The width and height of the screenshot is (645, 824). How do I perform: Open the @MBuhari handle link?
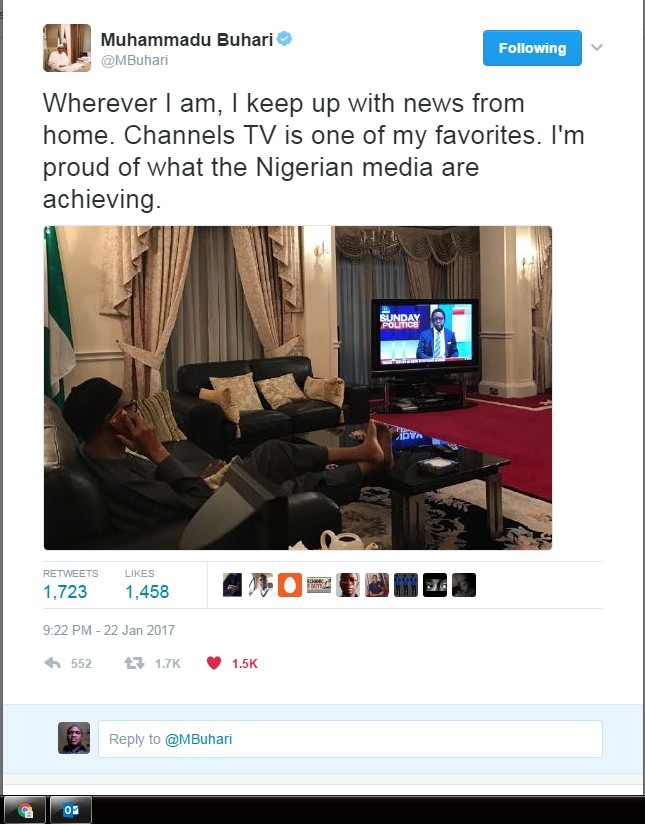click(x=135, y=60)
